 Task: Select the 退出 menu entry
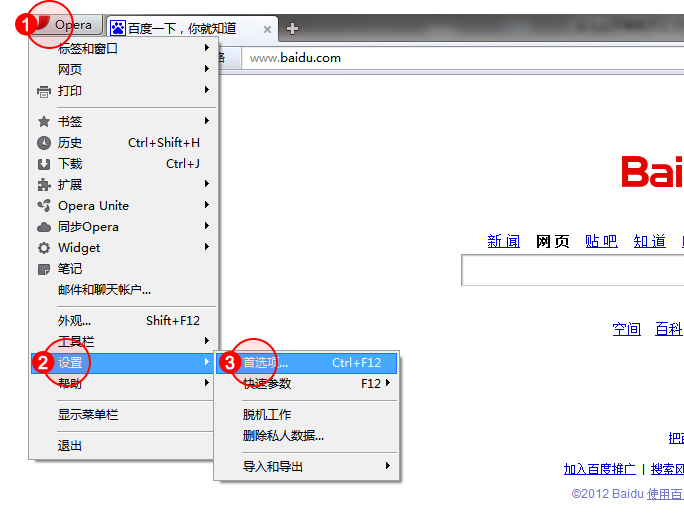click(70, 445)
